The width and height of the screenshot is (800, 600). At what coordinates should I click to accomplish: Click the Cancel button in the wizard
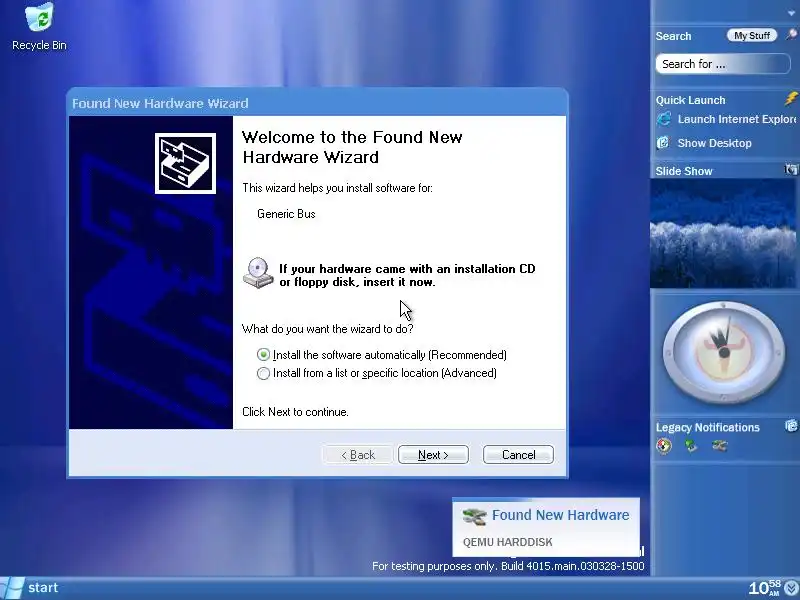point(518,455)
